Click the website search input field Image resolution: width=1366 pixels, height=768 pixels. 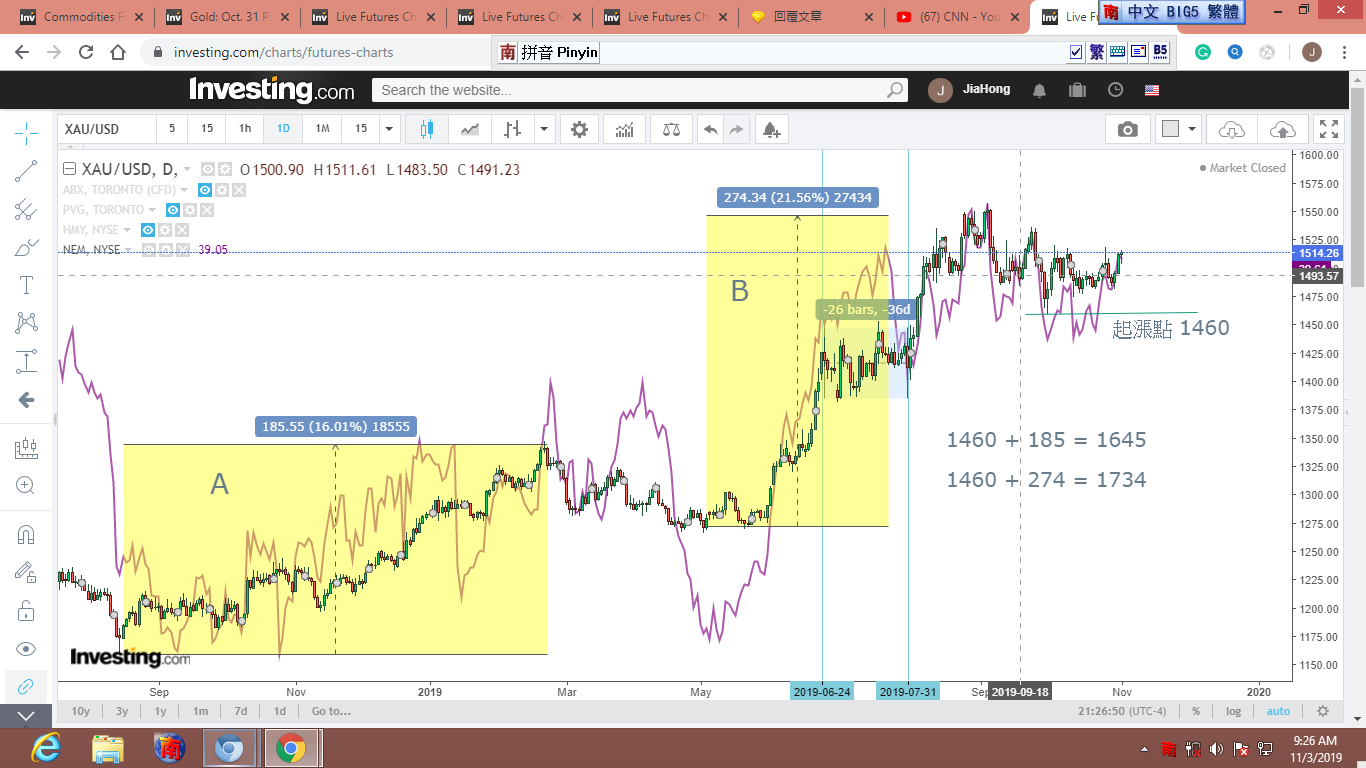pos(630,90)
